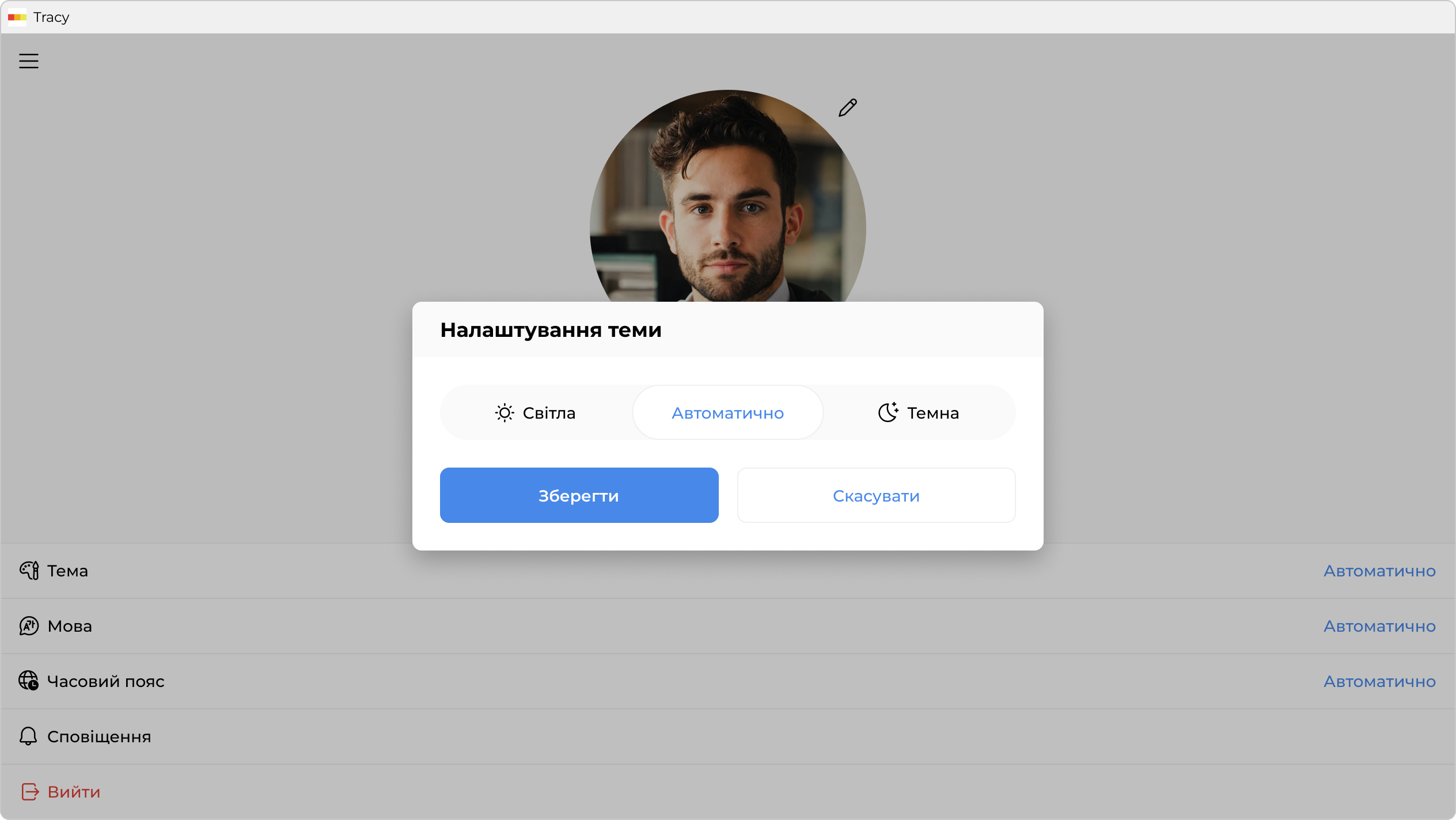Image resolution: width=1456 pixels, height=820 pixels.
Task: Click the Вийти logout row
Action: click(x=74, y=792)
